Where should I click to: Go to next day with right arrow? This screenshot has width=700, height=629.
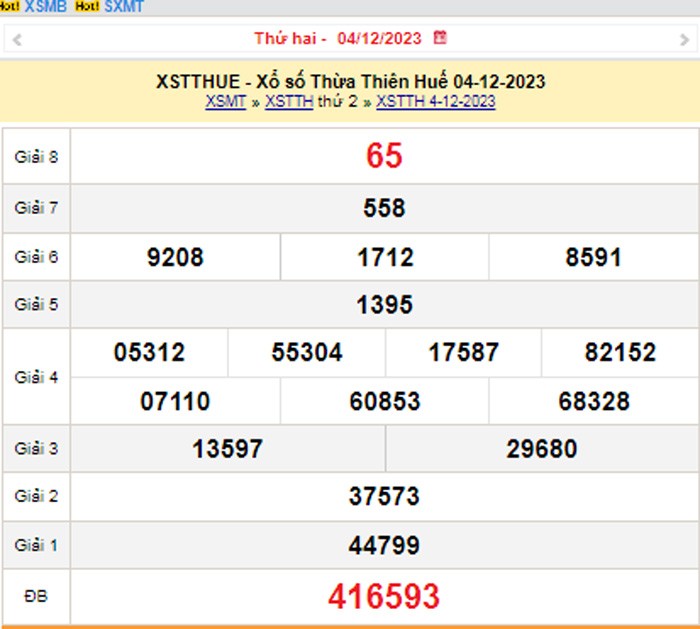click(684, 40)
